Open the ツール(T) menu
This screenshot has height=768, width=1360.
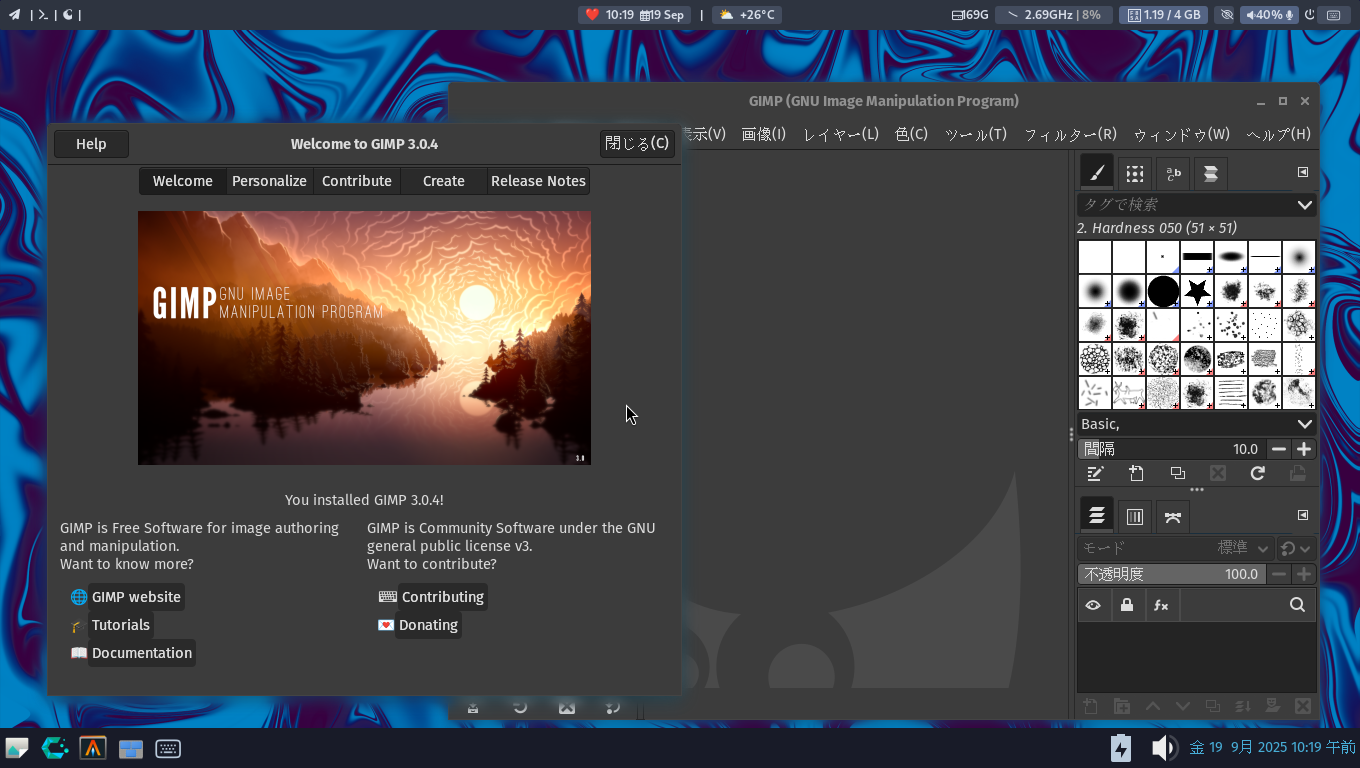(976, 134)
